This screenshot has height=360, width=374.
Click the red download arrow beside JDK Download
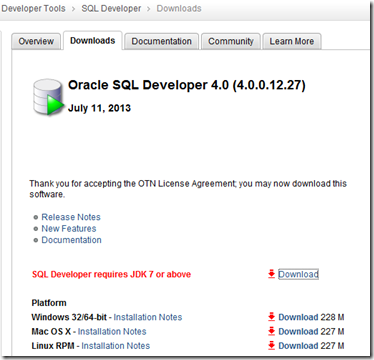coord(271,274)
